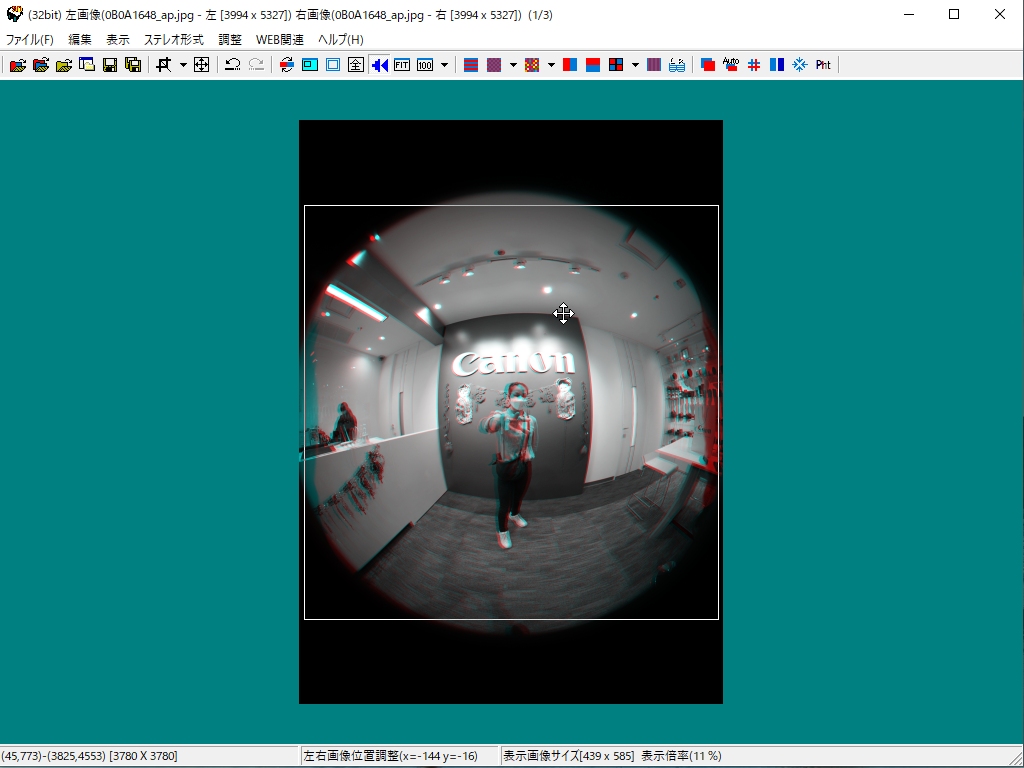1024x768 pixels.
Task: Open dropdown beside the four-square grid icon
Action: click(635, 65)
